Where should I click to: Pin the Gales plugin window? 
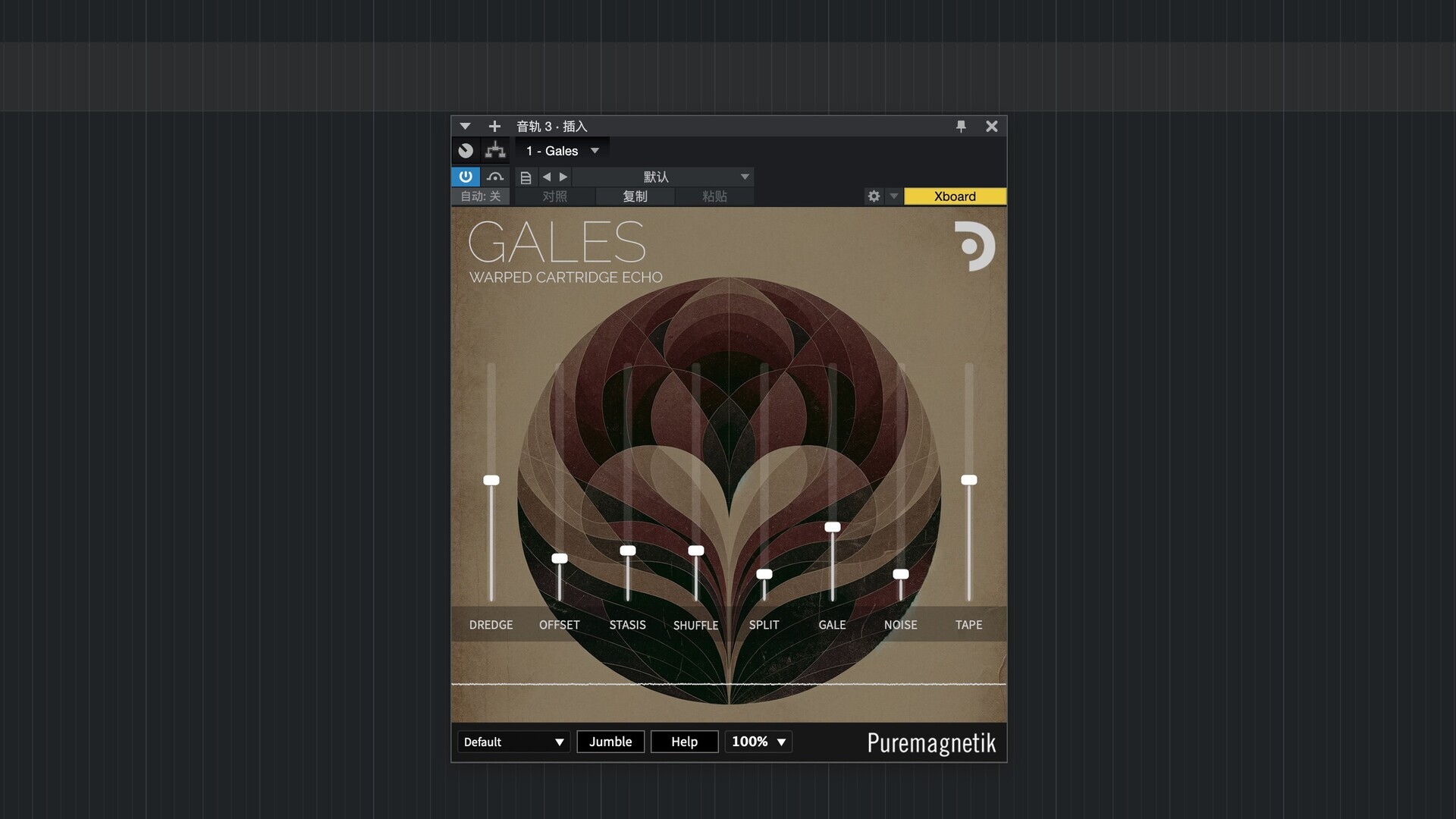pos(961,126)
